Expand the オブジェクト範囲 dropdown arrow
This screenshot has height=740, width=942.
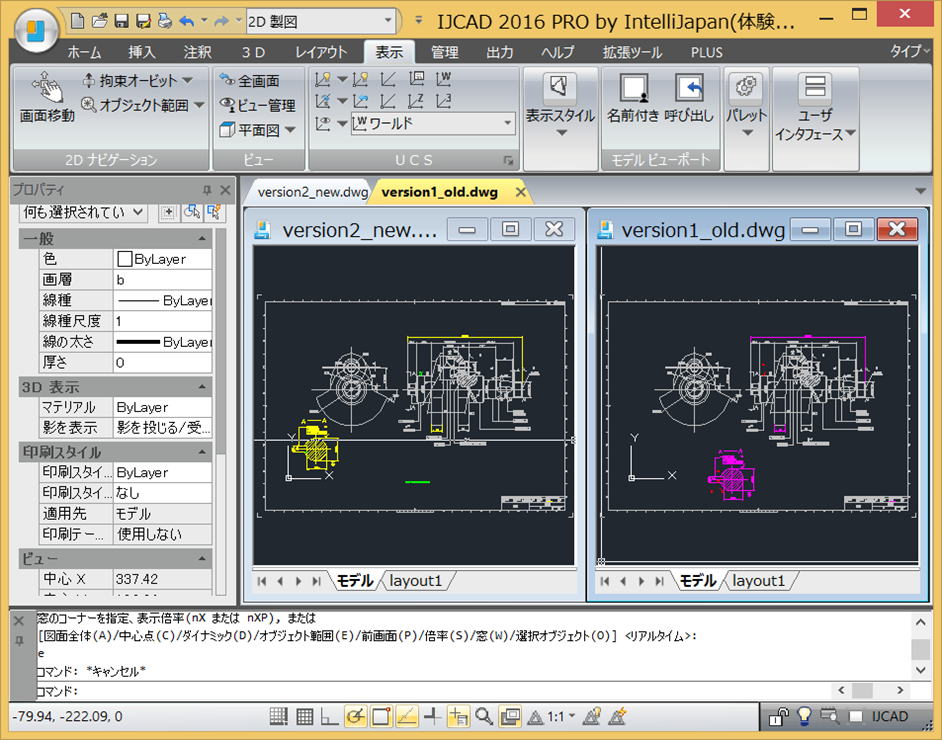[199, 105]
